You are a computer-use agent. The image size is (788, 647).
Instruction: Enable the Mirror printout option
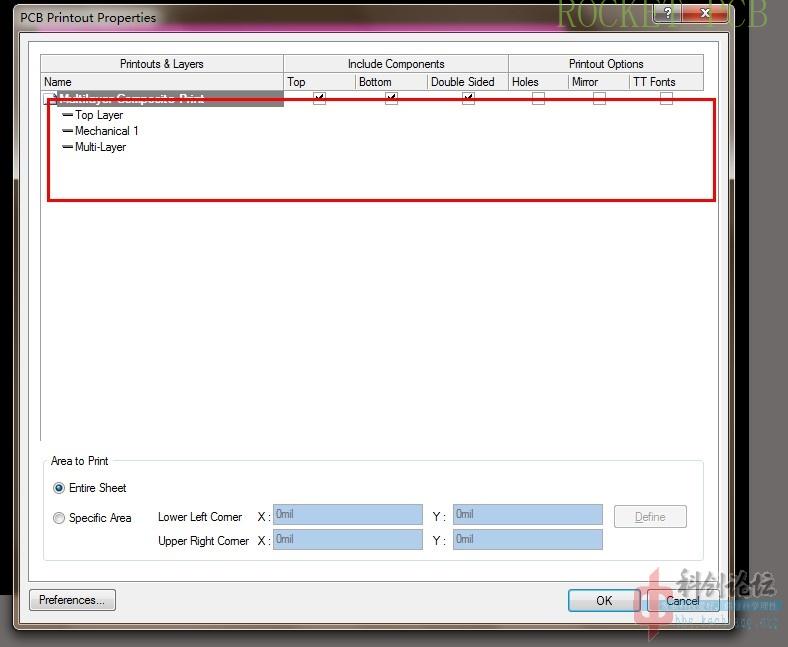tap(599, 98)
